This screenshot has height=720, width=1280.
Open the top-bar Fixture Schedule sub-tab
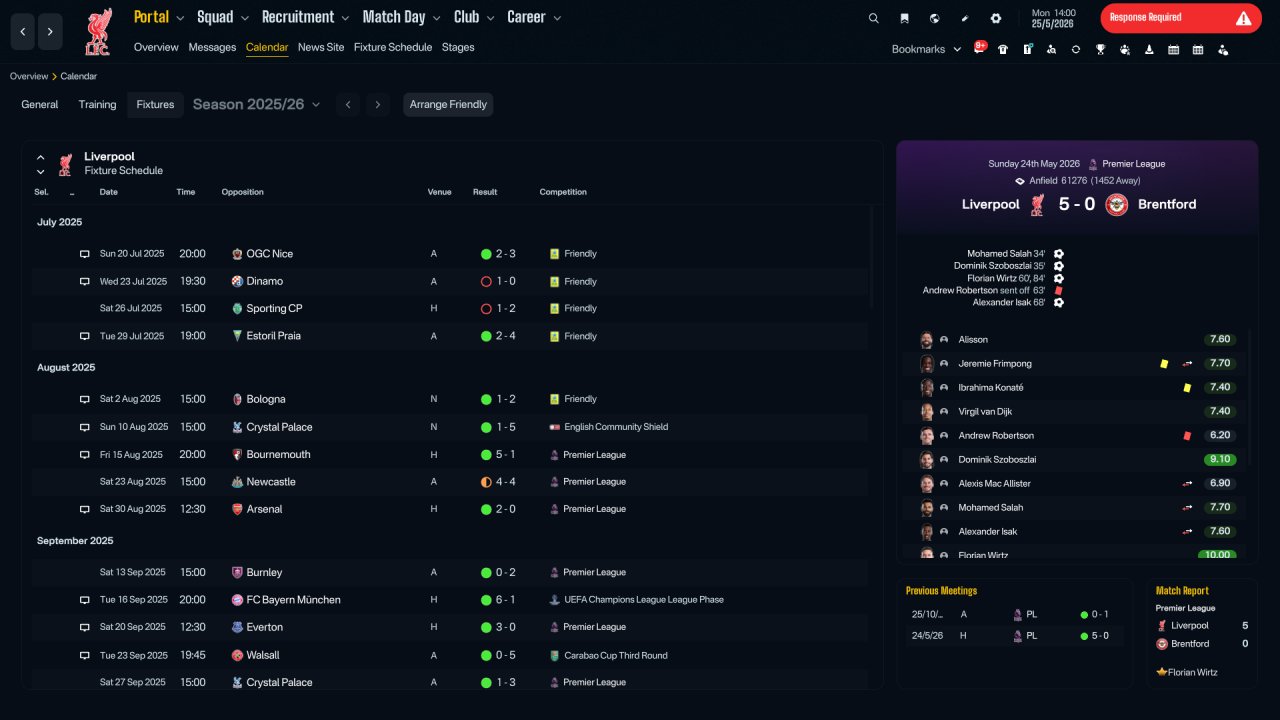(x=393, y=47)
